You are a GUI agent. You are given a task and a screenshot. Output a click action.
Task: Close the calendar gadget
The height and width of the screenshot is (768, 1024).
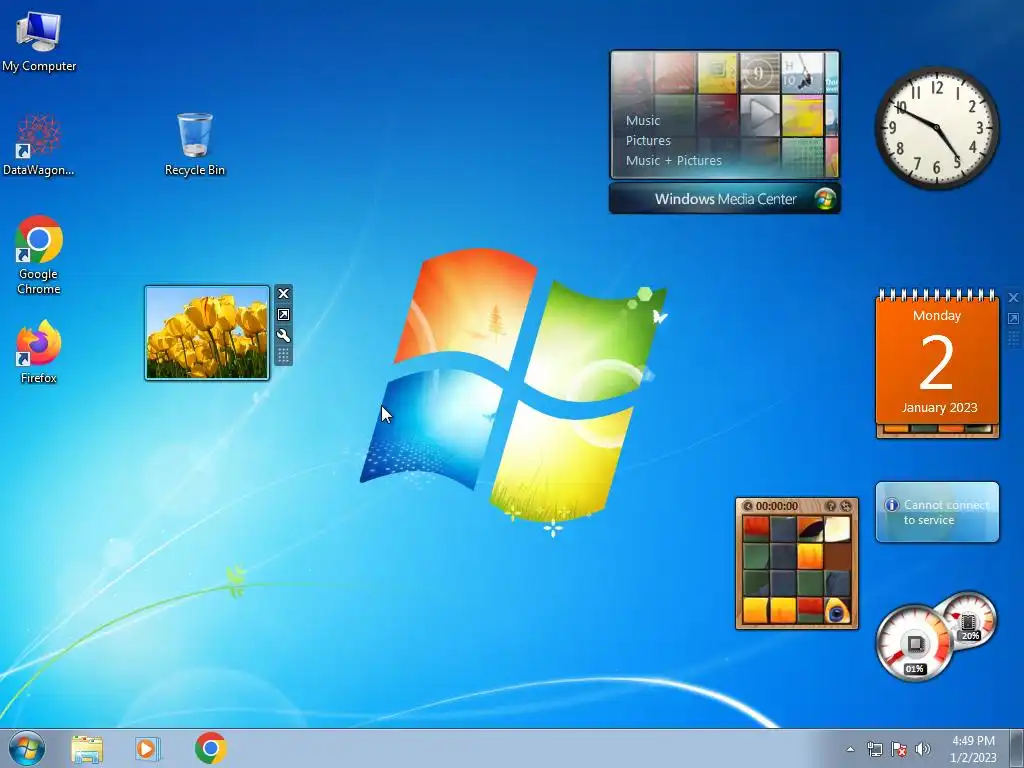click(1013, 298)
